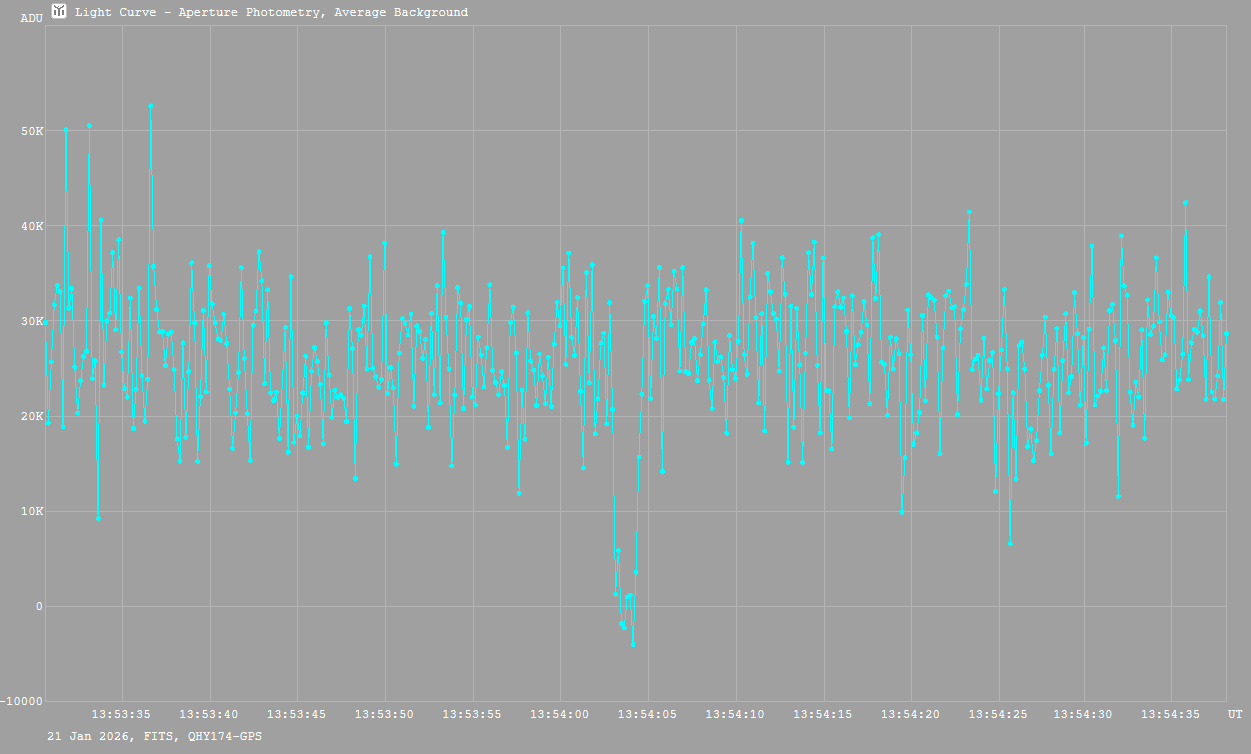Click the 13:53:50 time axis label
Image resolution: width=1251 pixels, height=754 pixels.
(x=385, y=714)
